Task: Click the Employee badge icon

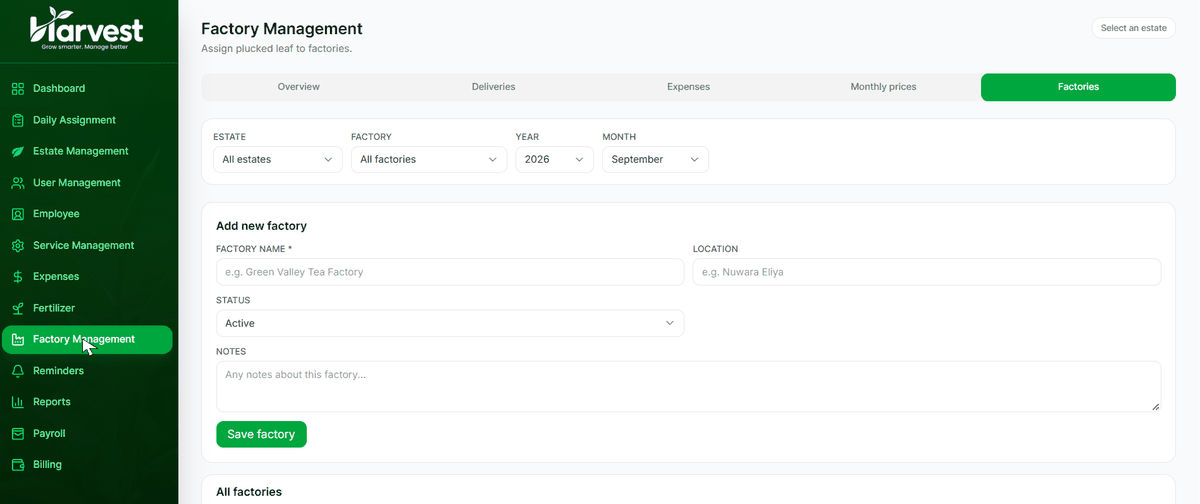Action: tap(18, 214)
